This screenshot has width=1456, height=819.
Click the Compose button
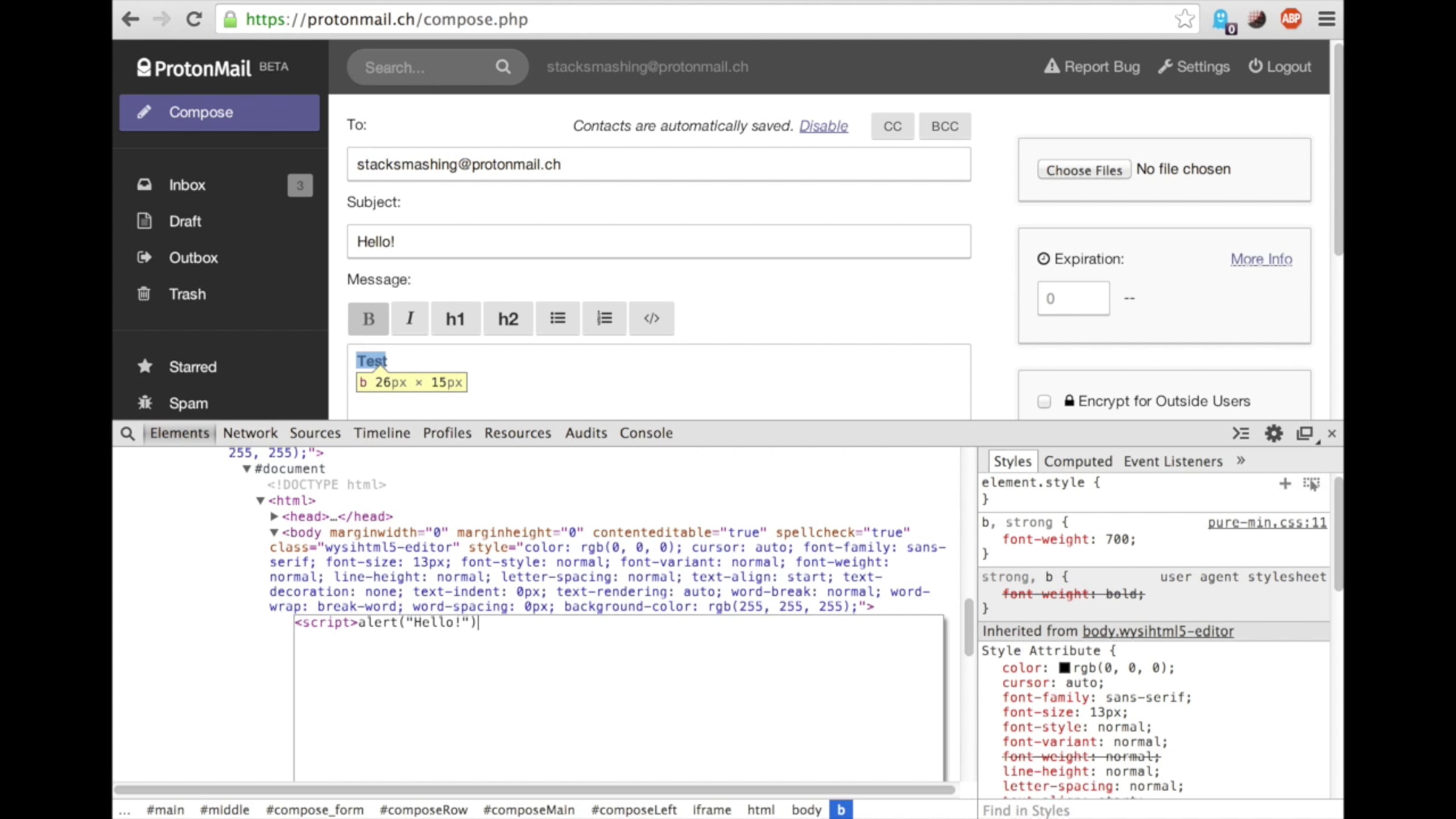click(x=220, y=112)
